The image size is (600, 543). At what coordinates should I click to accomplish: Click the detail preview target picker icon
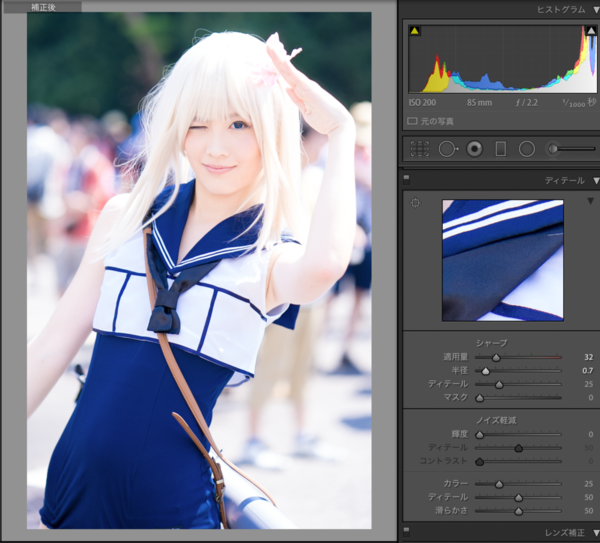tap(415, 202)
